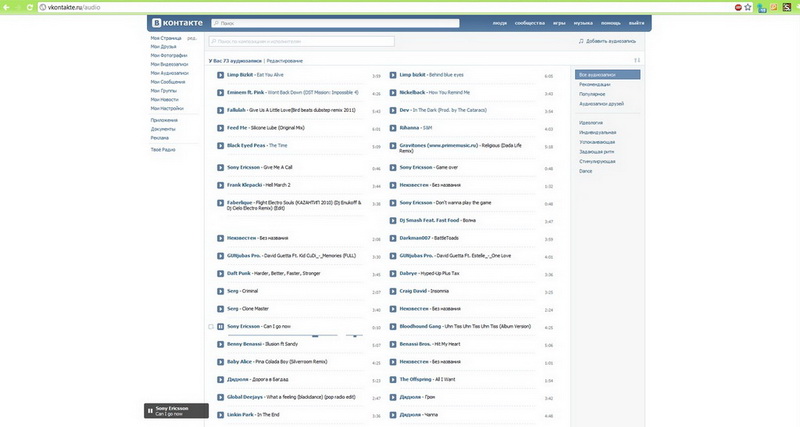This screenshot has width=800, height=427.
Task: Play Feed Me - Silicone Lube track
Action: (220, 128)
